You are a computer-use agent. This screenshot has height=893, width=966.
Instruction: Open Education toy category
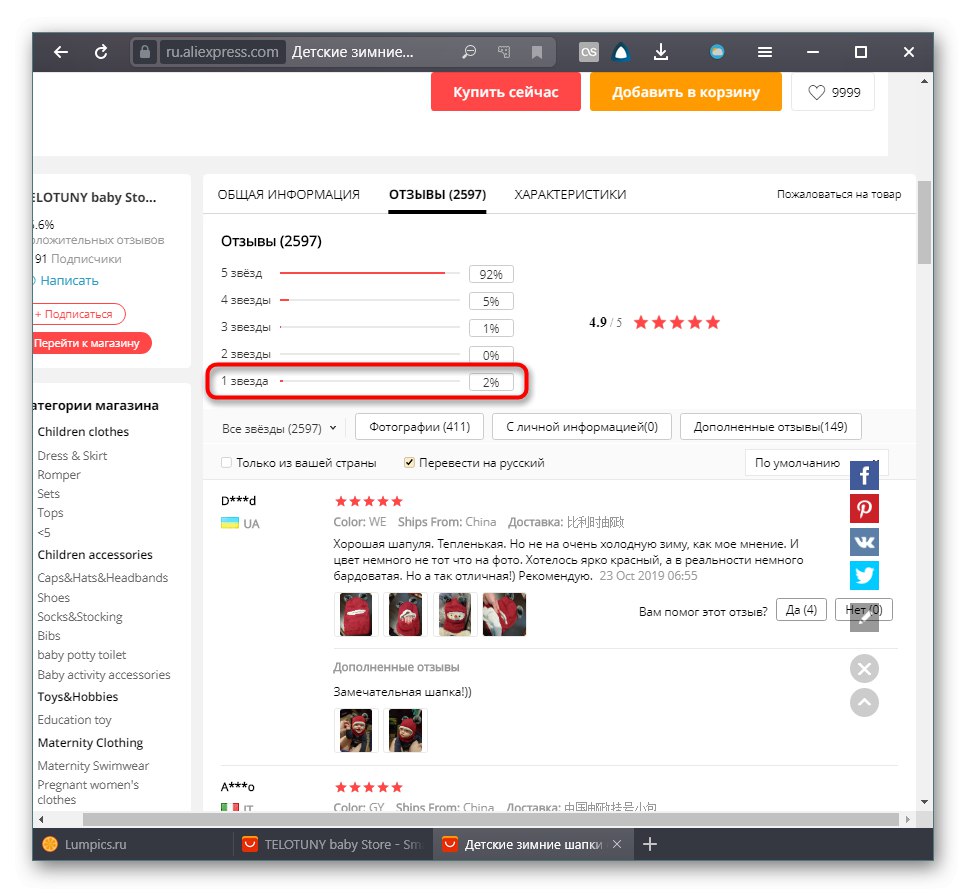click(74, 719)
